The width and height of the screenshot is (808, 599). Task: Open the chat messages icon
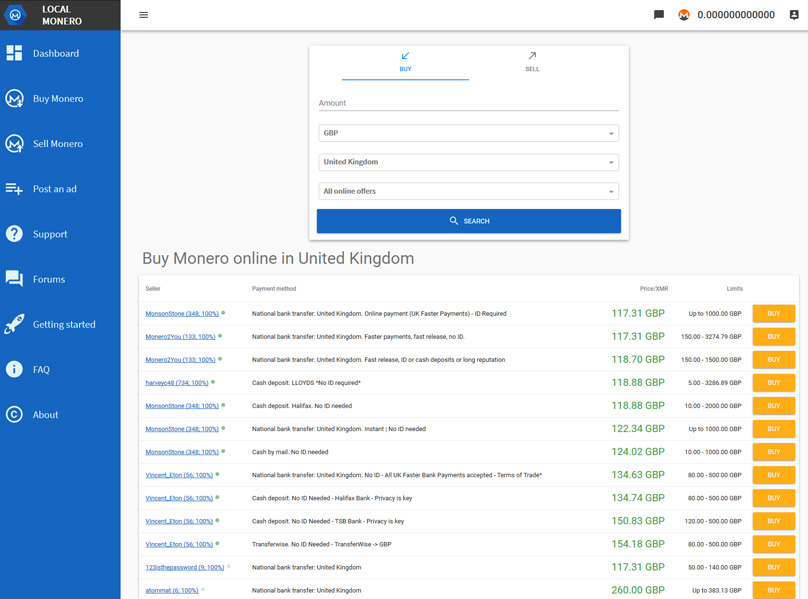659,15
